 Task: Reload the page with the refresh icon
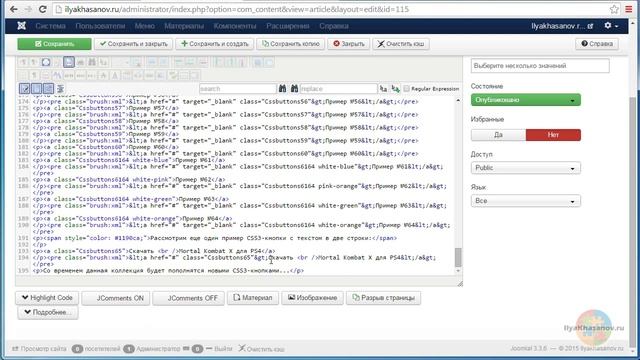pos(42,9)
